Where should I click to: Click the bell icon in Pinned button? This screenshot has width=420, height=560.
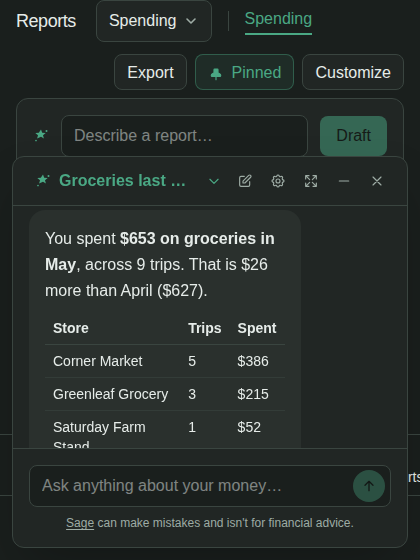coord(216,74)
